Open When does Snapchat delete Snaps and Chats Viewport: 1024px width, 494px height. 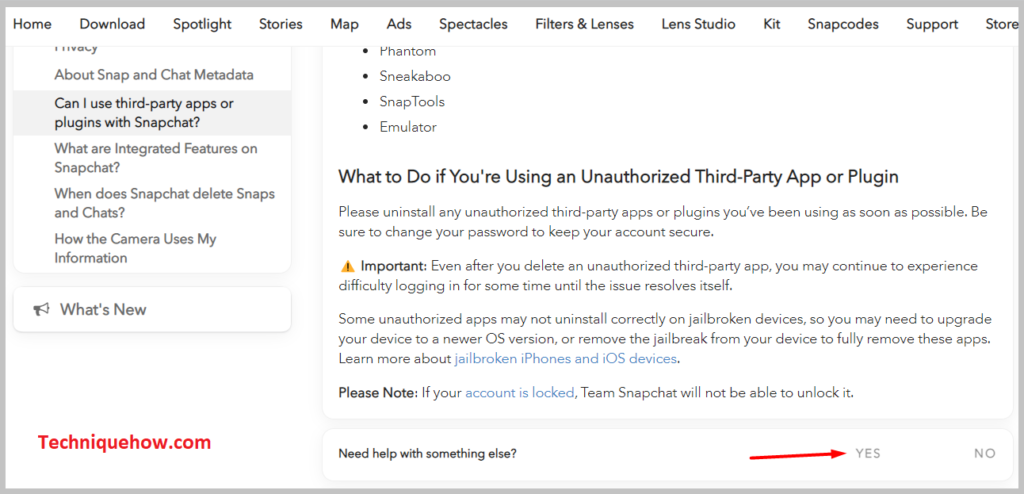coord(165,203)
